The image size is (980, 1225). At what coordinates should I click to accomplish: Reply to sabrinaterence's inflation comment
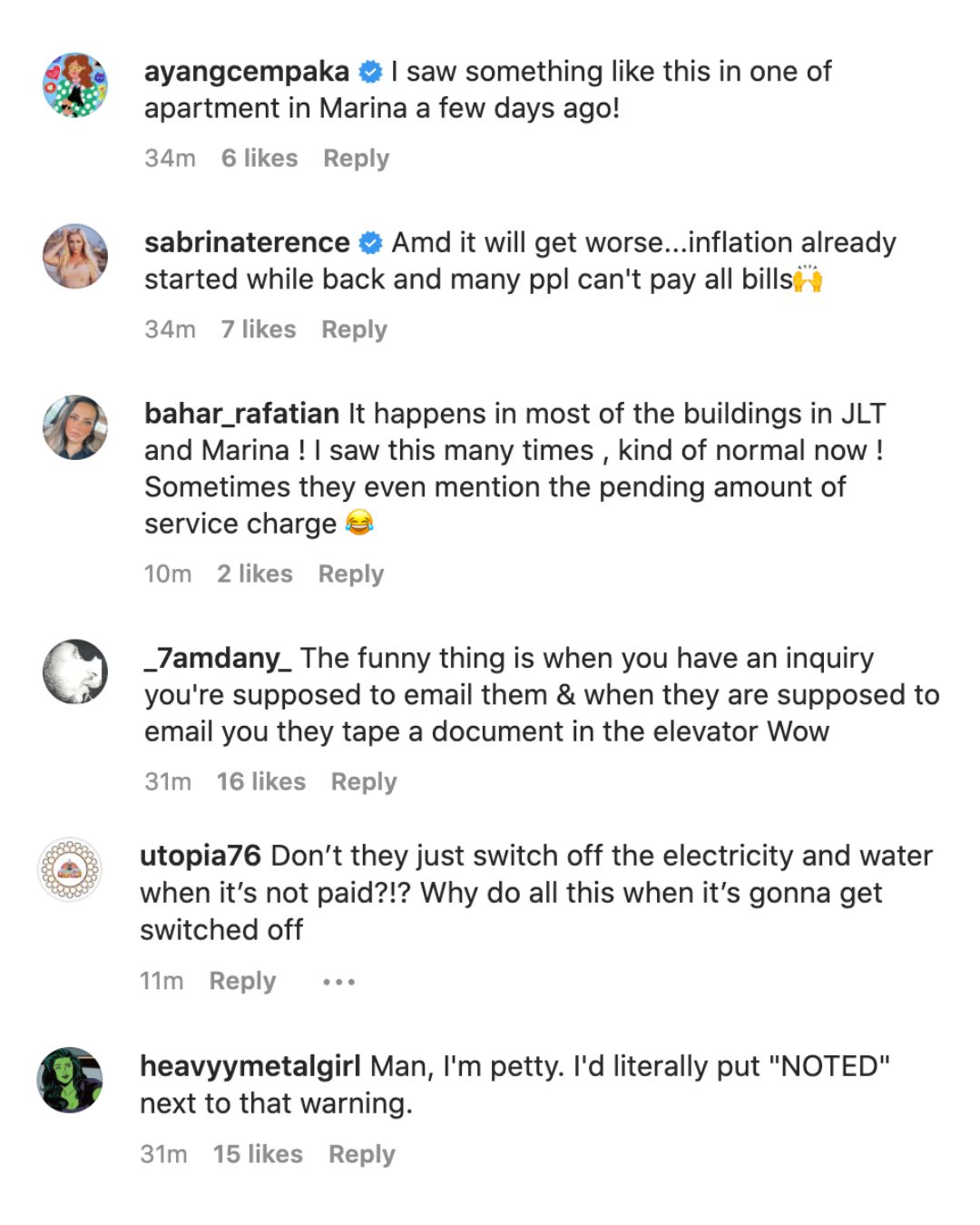coord(355,329)
